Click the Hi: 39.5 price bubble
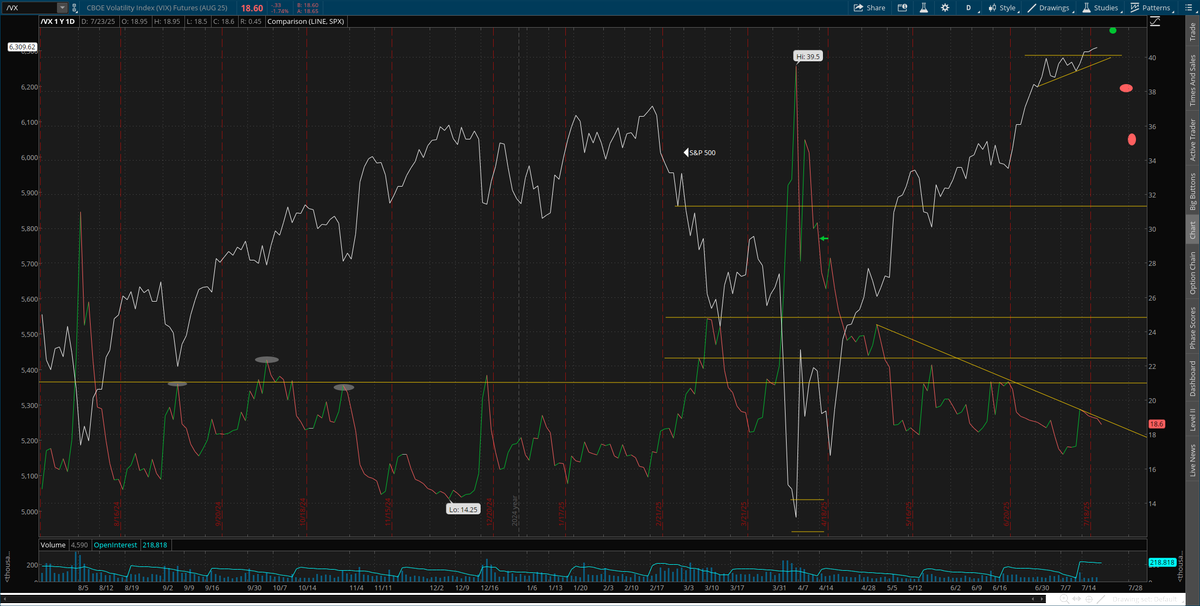The image size is (1200, 606). point(808,57)
